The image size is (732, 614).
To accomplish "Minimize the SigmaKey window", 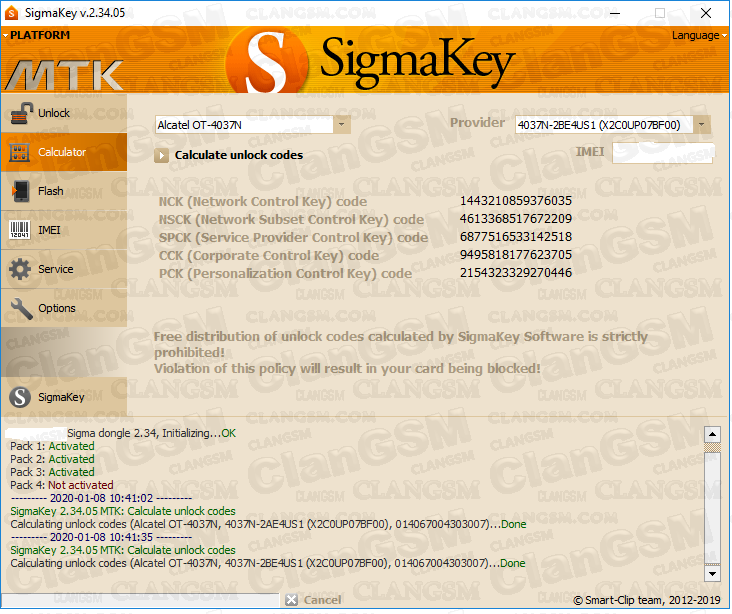I will click(615, 13).
